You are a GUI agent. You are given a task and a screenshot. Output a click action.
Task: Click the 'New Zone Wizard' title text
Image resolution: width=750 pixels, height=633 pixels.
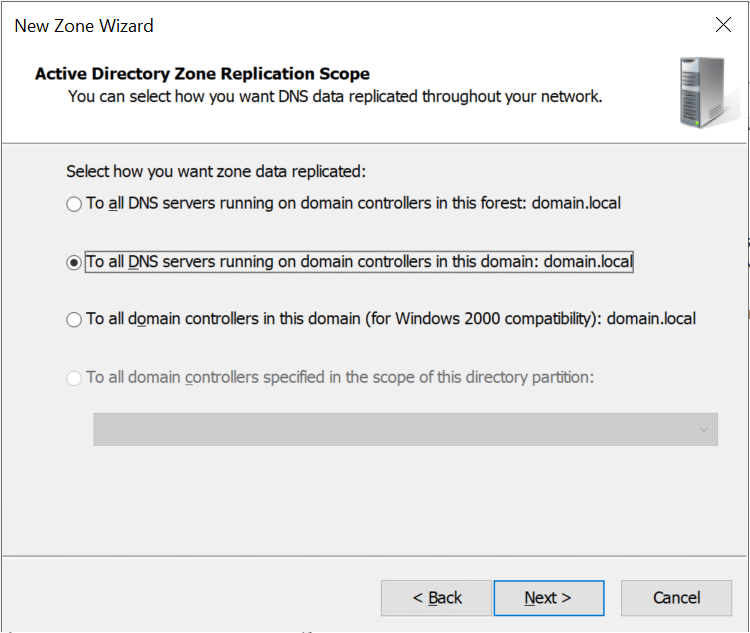coord(84,26)
